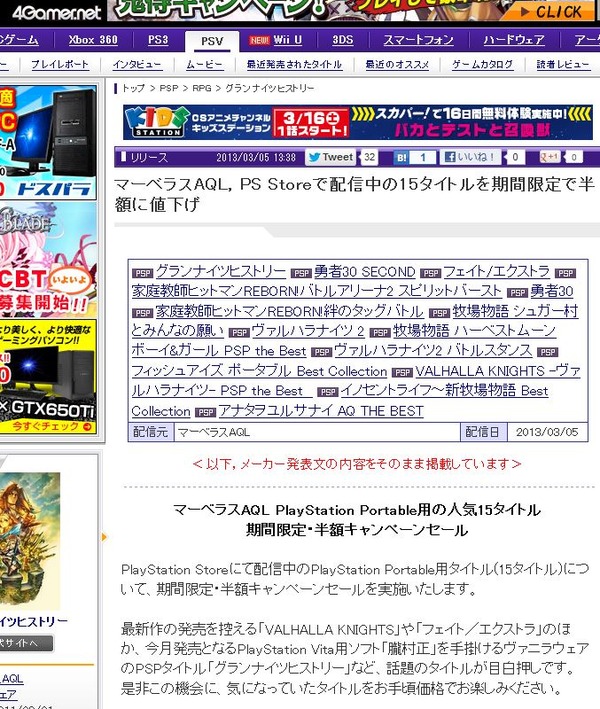Open the 4Gamer.net site logo

(x=56, y=12)
